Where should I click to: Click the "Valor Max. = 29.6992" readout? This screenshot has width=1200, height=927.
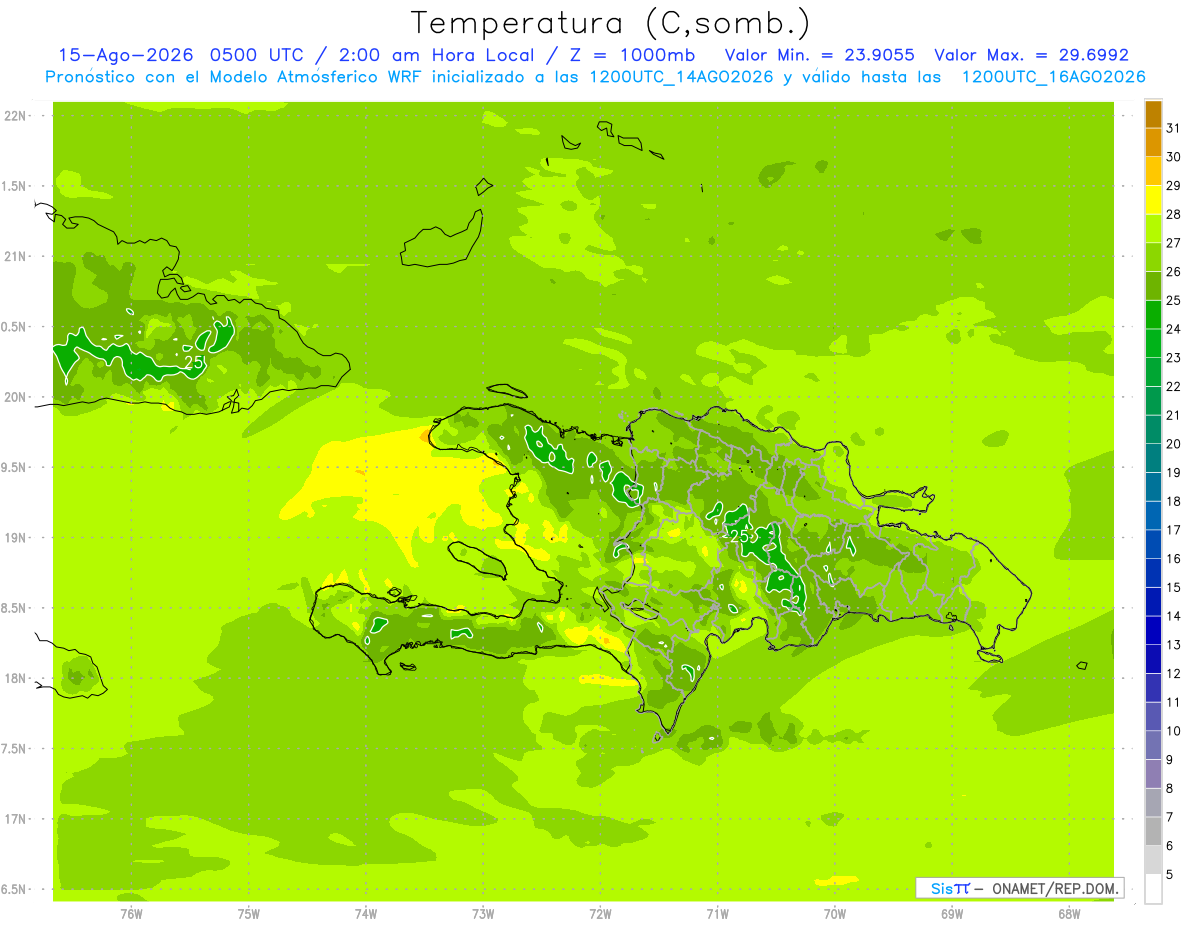click(1032, 55)
